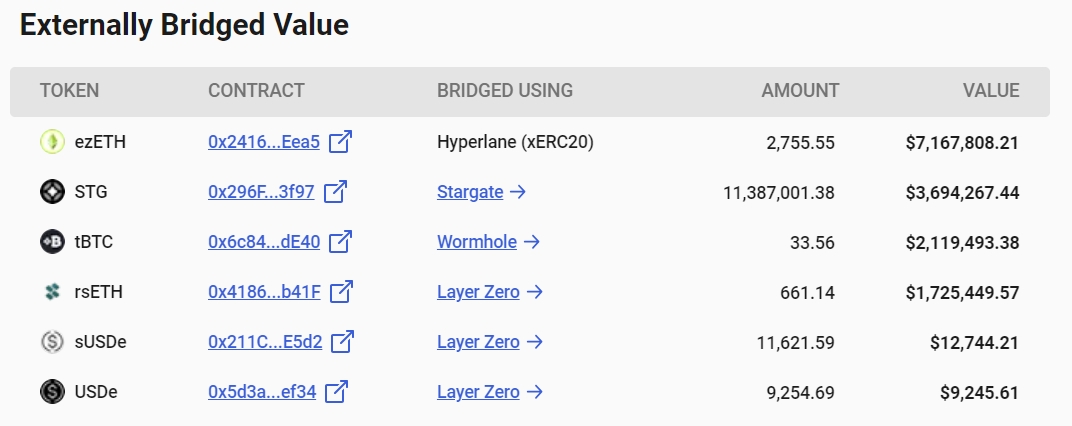Open external link icon for STG contract
Viewport: 1072px width, 426px height.
coord(335,191)
